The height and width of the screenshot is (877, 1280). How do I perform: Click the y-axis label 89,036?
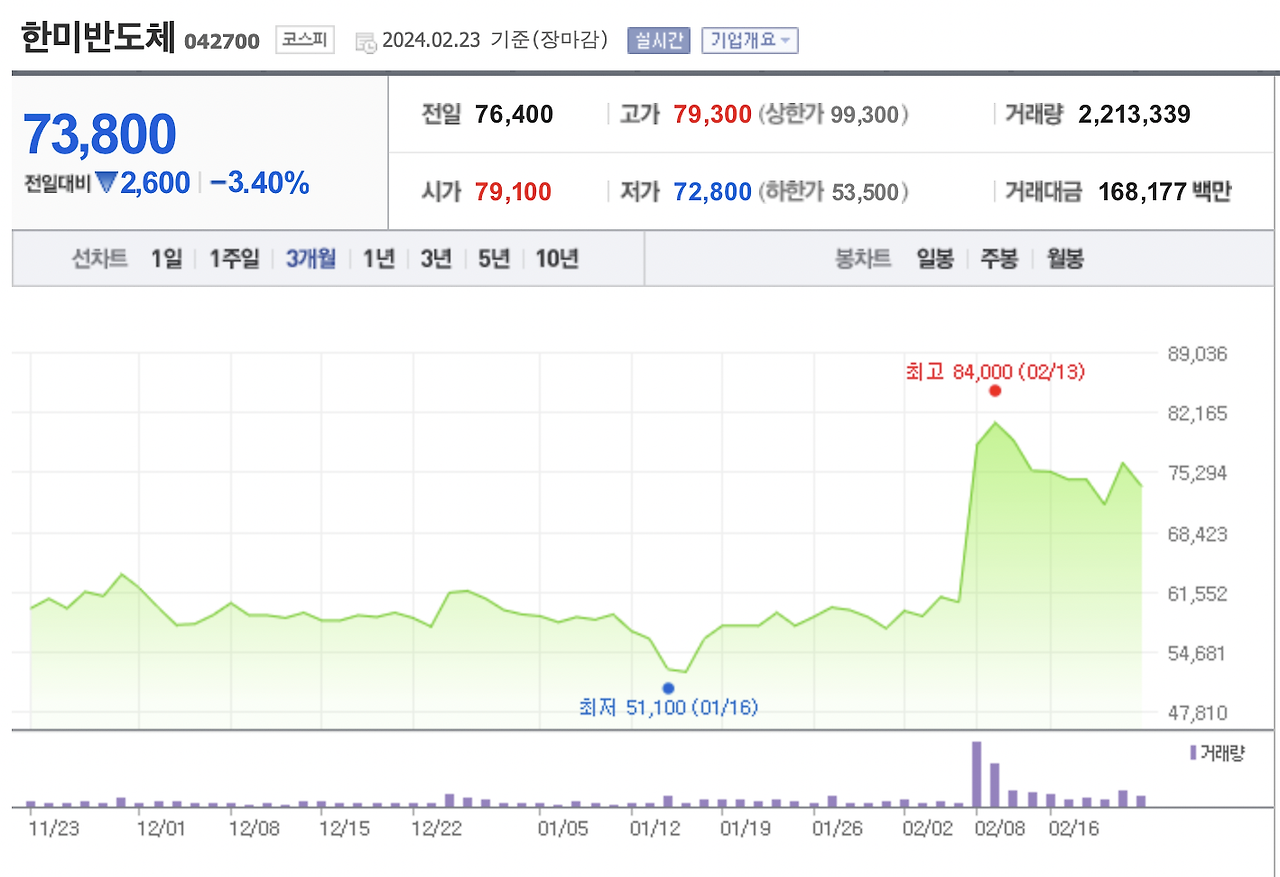tap(1197, 354)
